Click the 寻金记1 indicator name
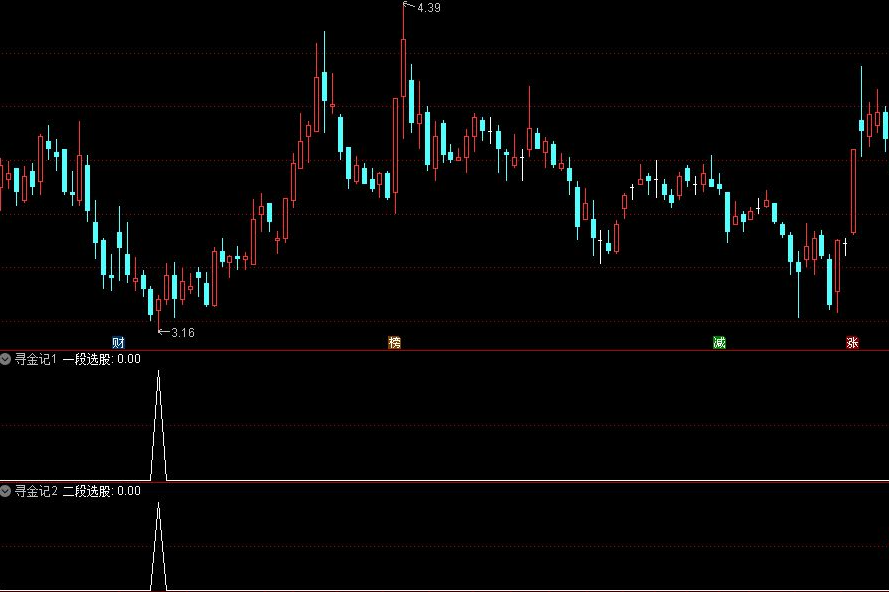This screenshot has width=889, height=592. (x=36, y=359)
